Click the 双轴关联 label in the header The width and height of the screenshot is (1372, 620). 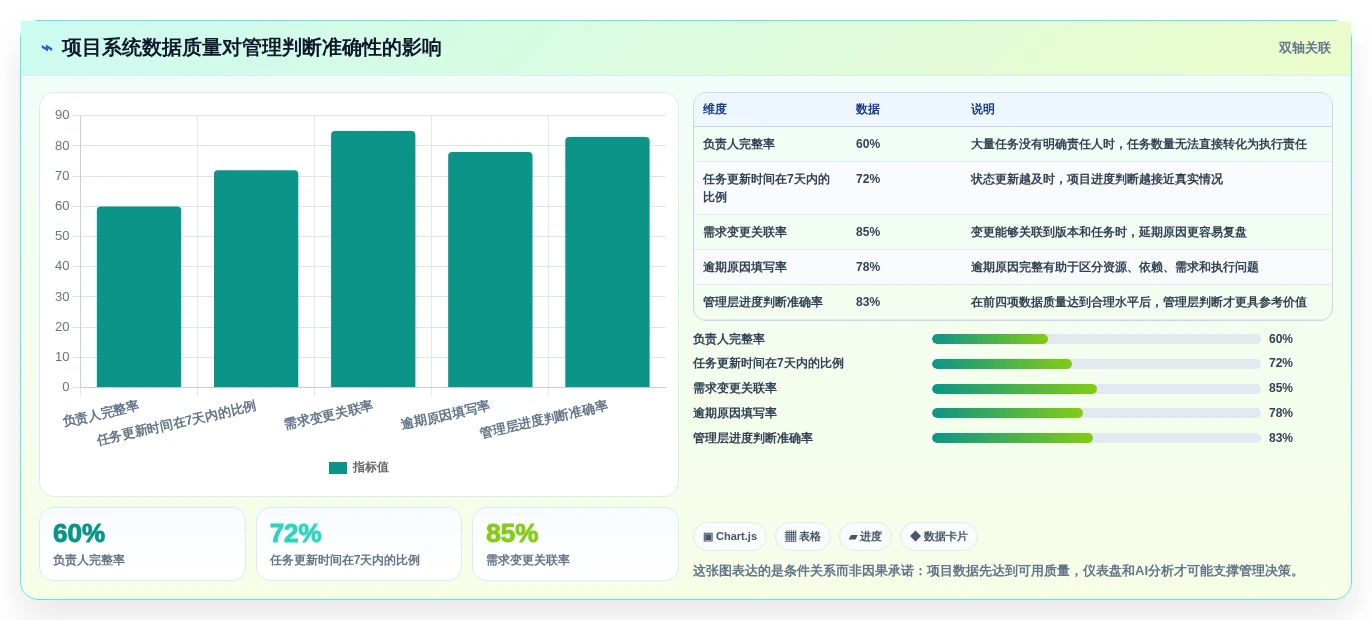[1304, 48]
